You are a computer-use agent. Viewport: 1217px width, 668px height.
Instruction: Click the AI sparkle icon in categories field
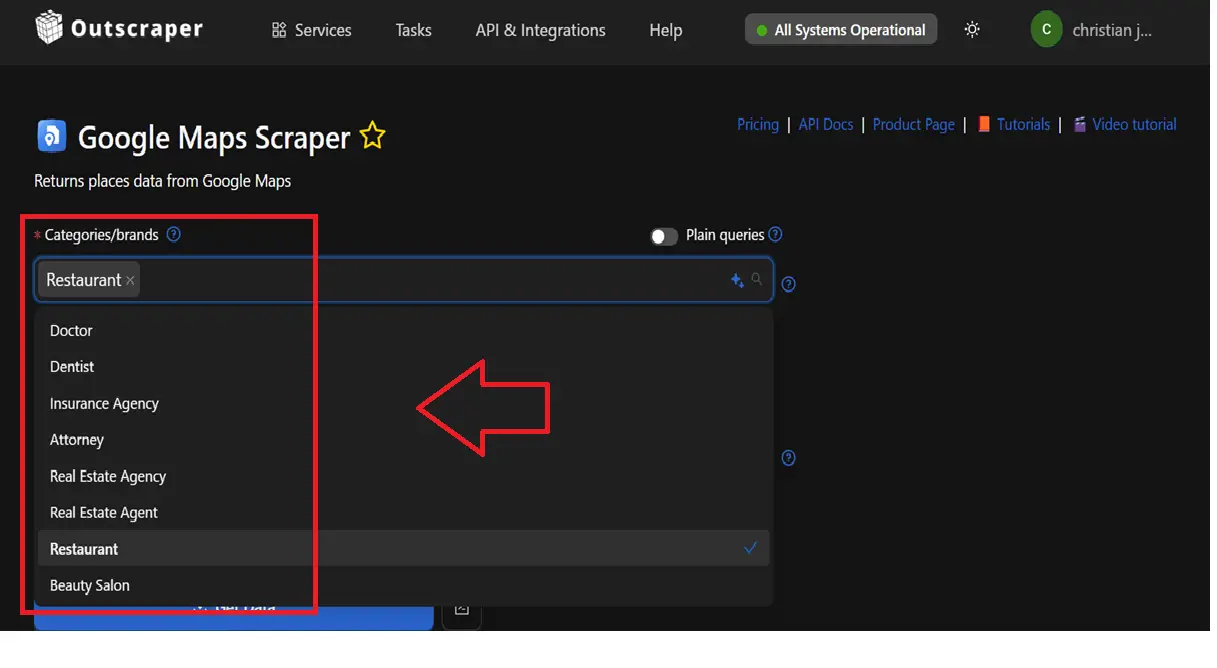point(737,281)
